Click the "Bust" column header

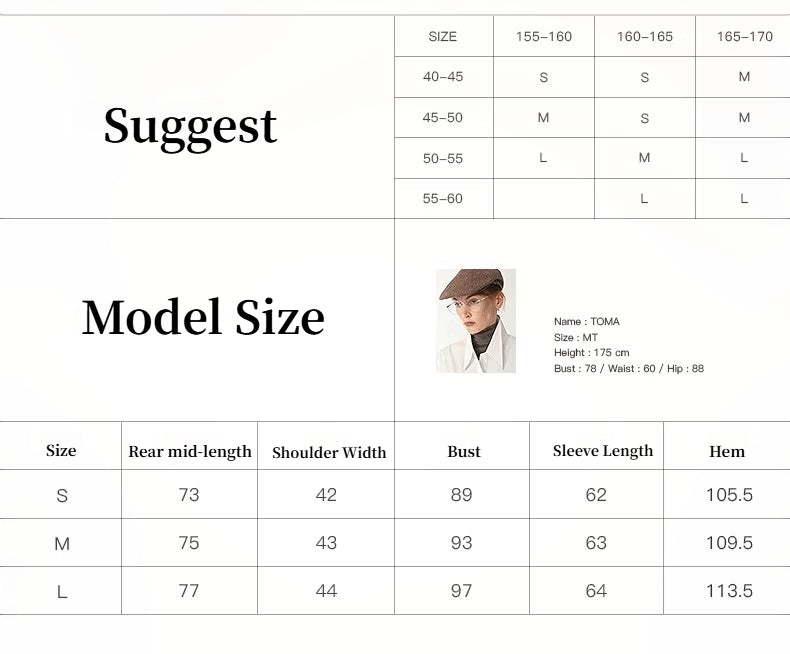point(464,452)
